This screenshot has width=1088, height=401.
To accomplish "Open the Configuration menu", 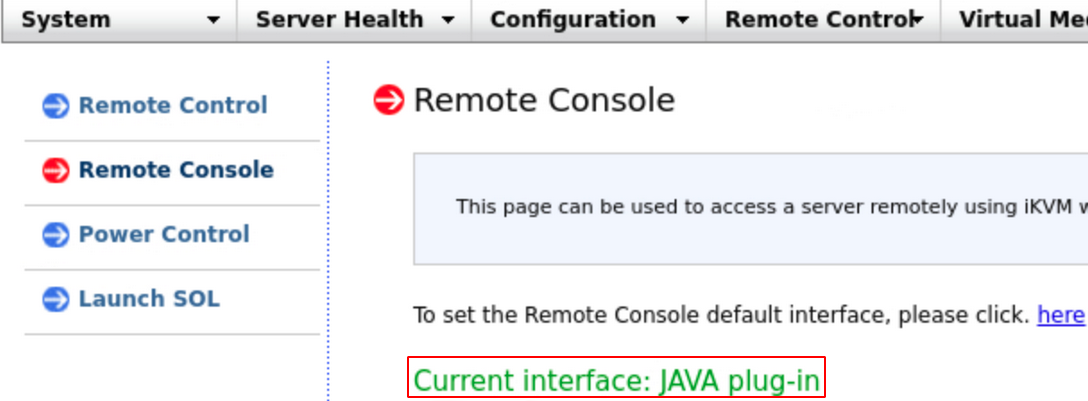I will tap(573, 20).
